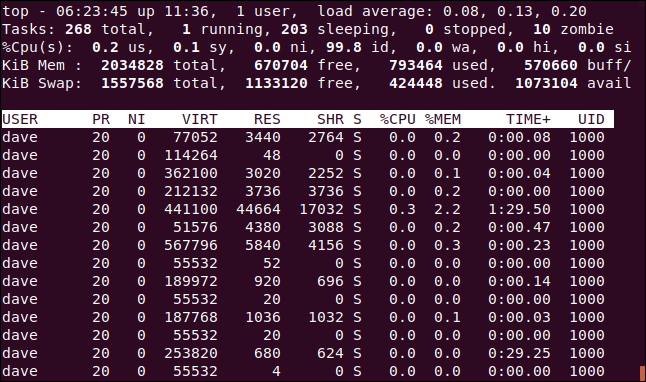This screenshot has height=382, width=646.
Task: Click free memory value 670704
Action: click(x=281, y=65)
